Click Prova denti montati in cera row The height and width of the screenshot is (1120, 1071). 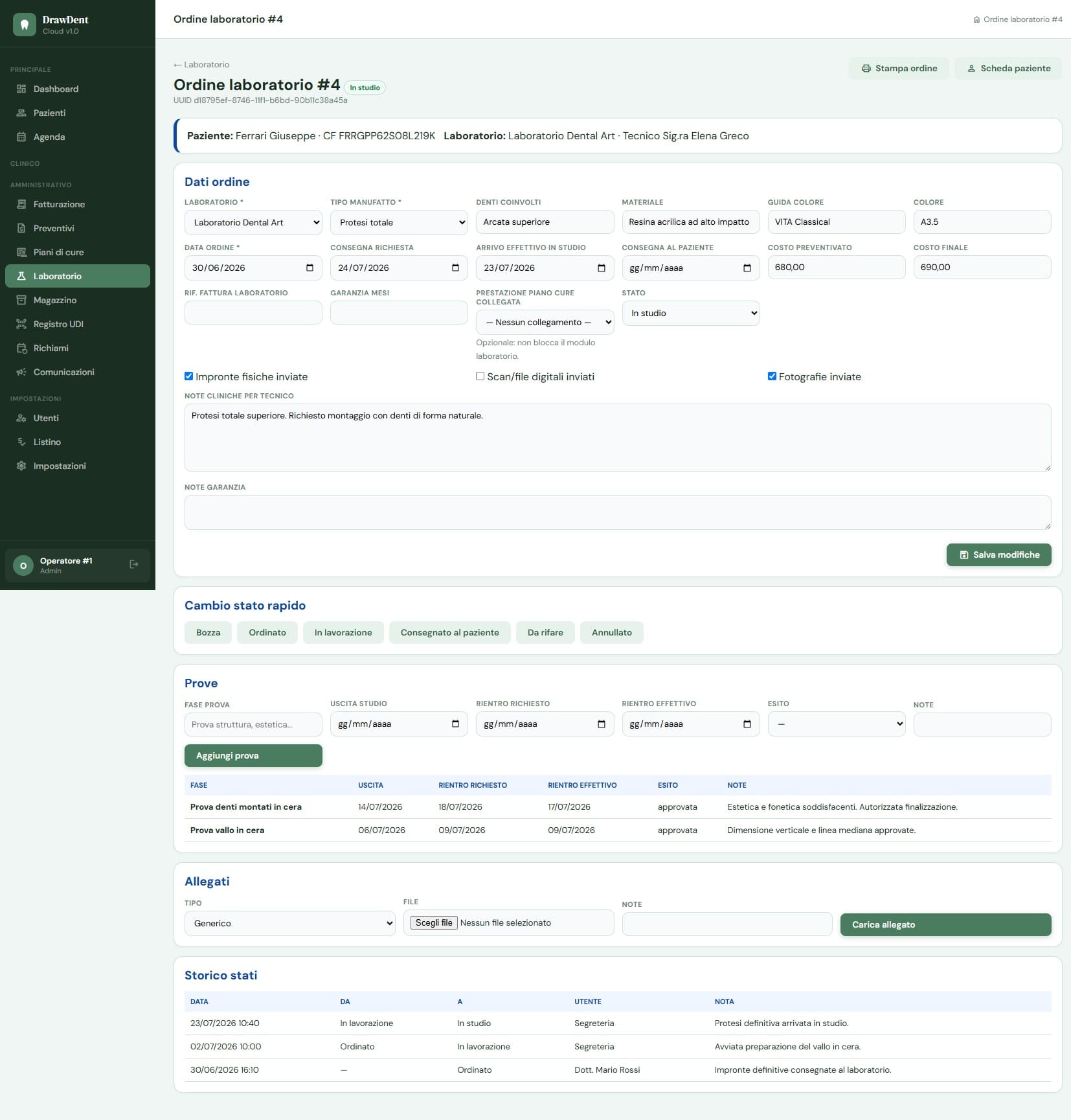[x=618, y=807]
